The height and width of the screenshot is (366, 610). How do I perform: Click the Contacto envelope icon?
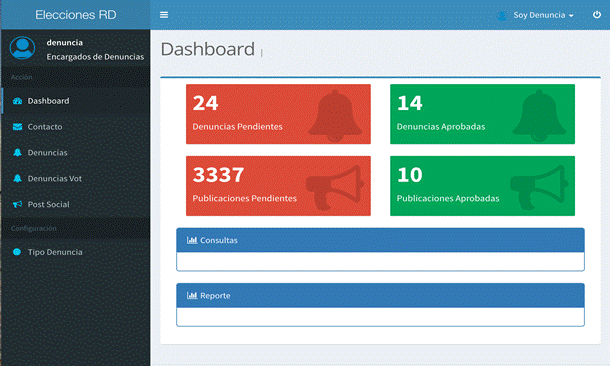(18, 127)
